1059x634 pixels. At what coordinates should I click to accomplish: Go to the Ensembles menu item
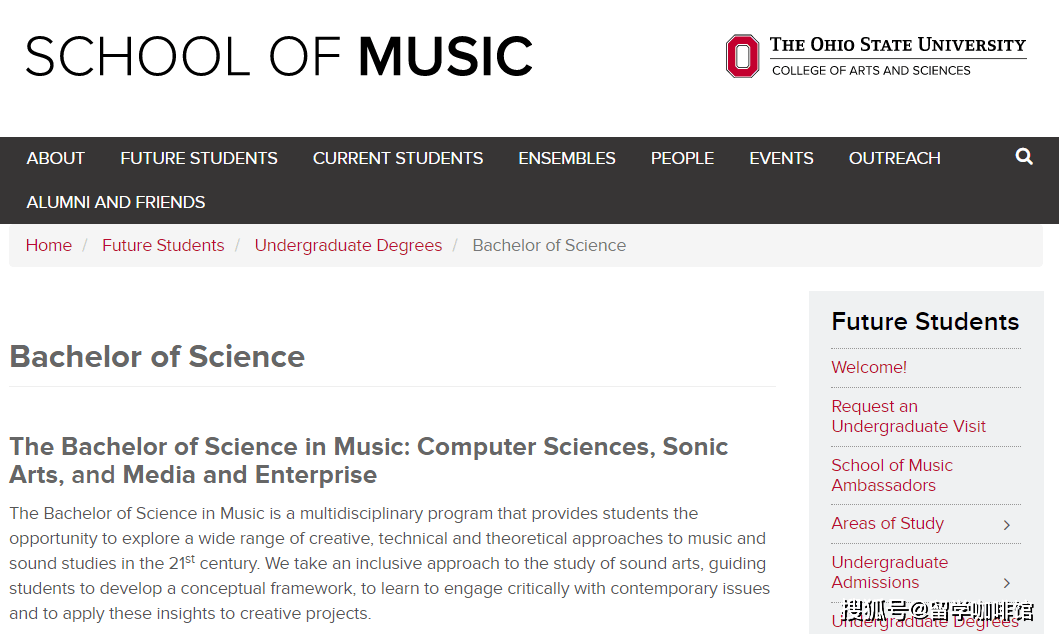567,158
